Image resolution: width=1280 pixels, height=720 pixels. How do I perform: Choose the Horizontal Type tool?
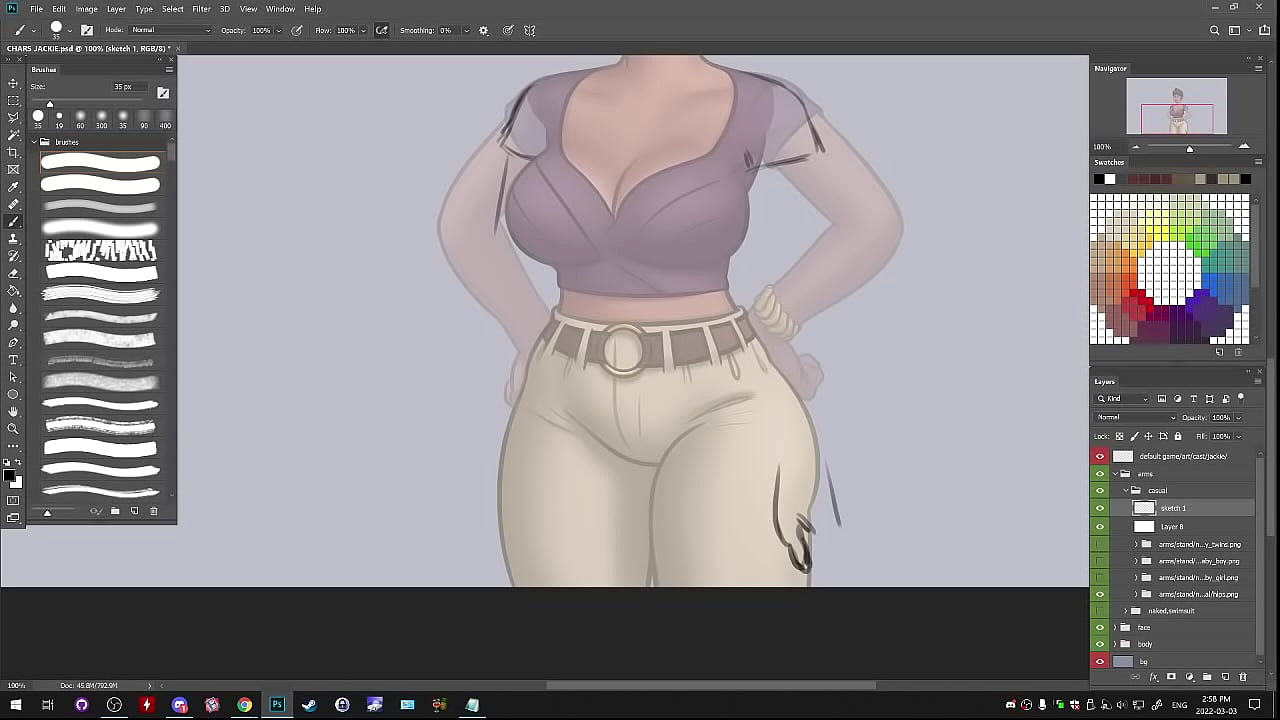(x=13, y=360)
